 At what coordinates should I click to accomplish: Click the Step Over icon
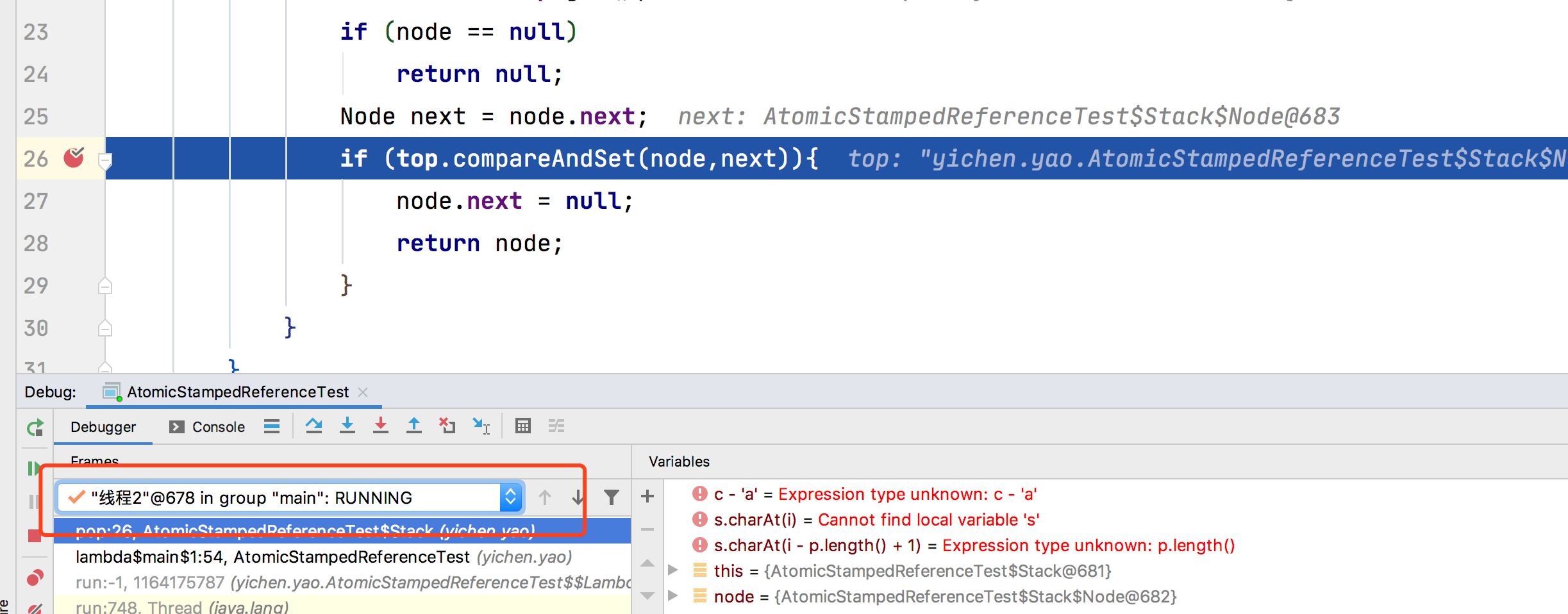313,426
